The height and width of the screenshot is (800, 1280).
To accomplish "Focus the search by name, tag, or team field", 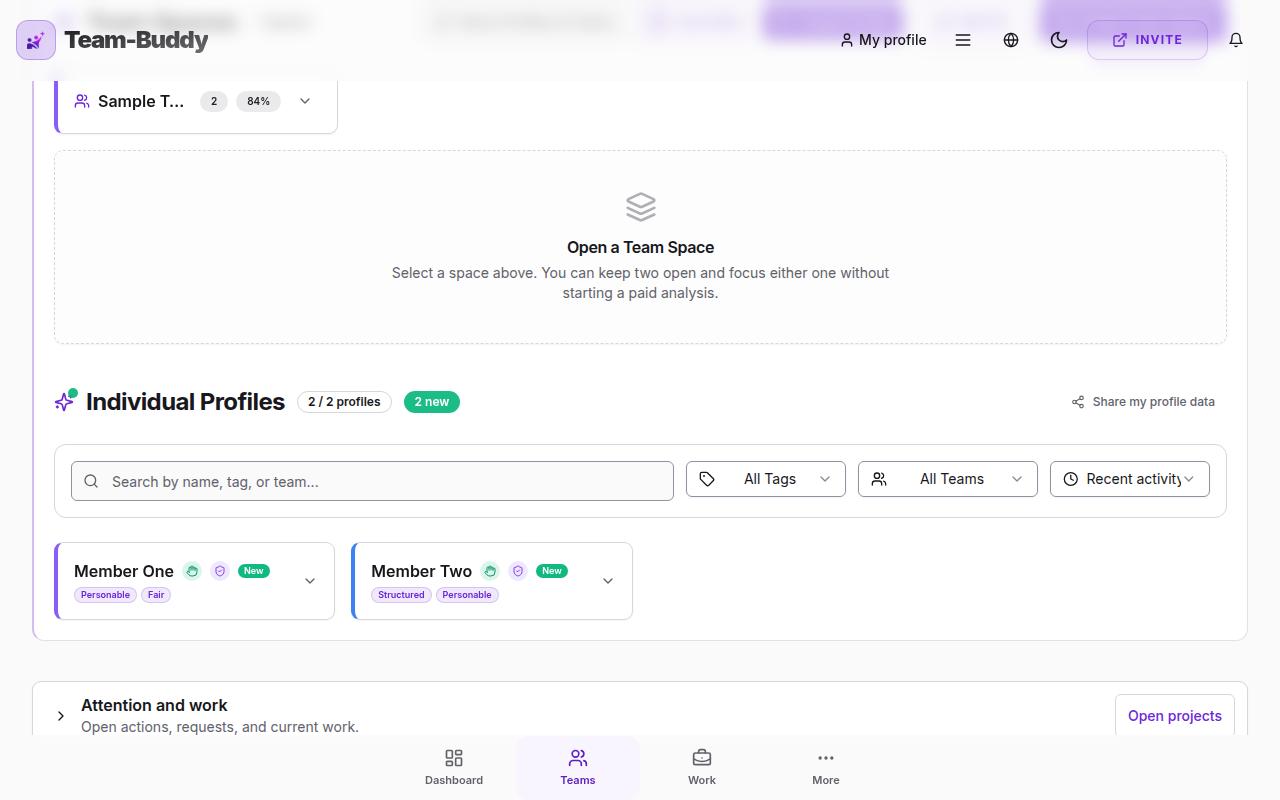I will (372, 481).
